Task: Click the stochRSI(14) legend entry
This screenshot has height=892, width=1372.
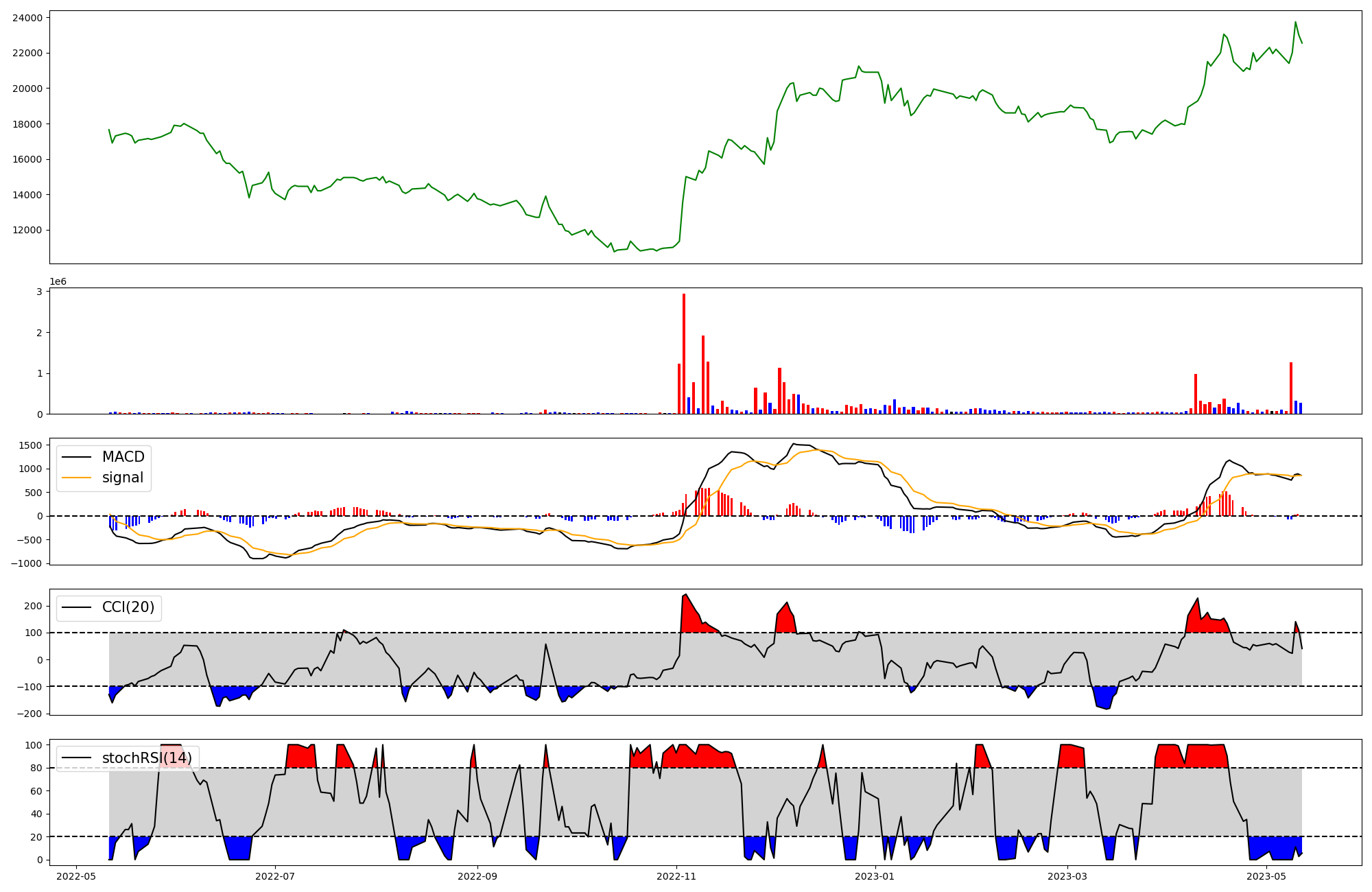Action: point(147,758)
